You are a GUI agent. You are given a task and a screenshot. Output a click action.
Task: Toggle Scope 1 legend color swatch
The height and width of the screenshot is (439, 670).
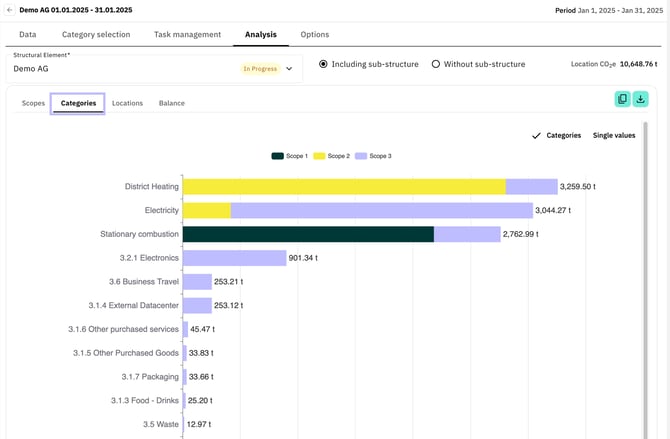tap(277, 156)
